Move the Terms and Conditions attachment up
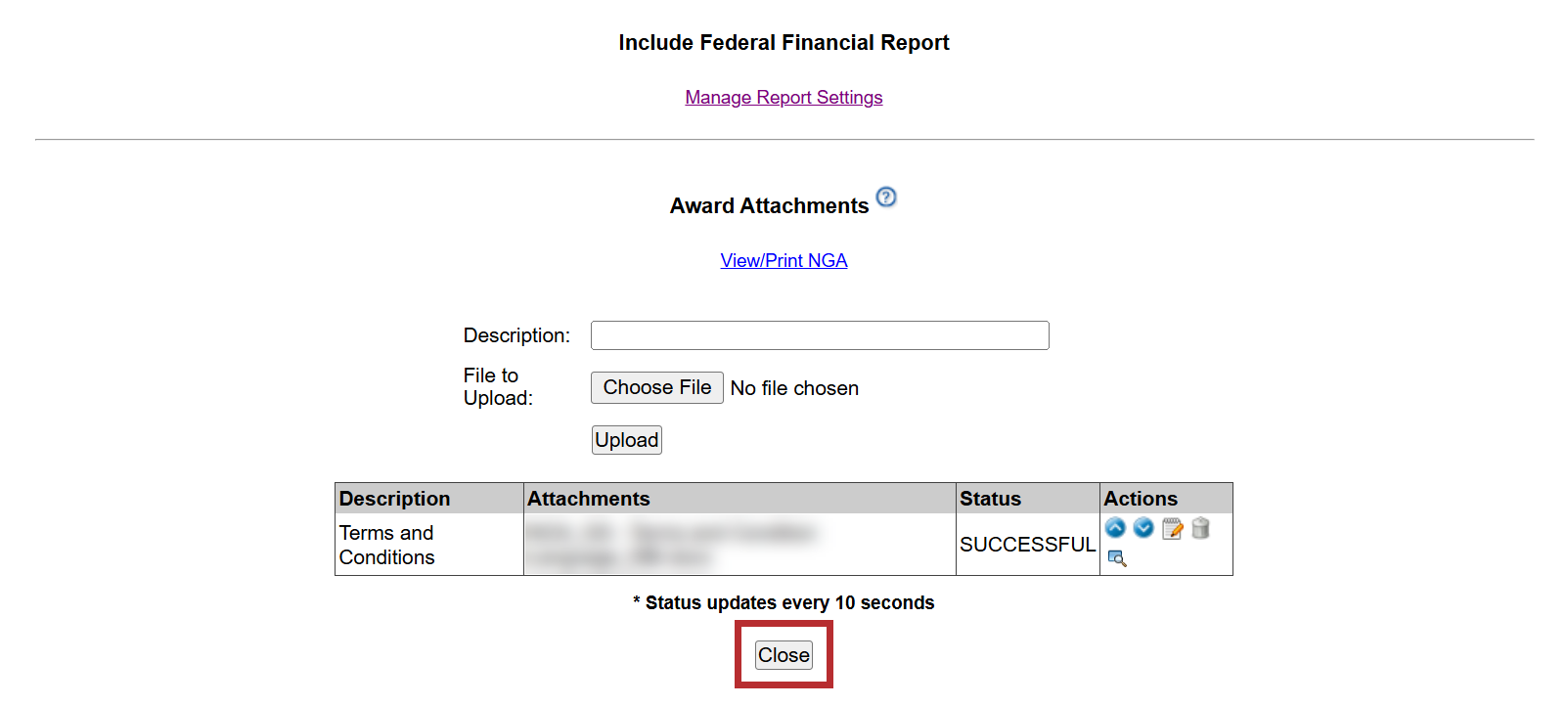Image resolution: width=1568 pixels, height=706 pixels. (x=1115, y=528)
